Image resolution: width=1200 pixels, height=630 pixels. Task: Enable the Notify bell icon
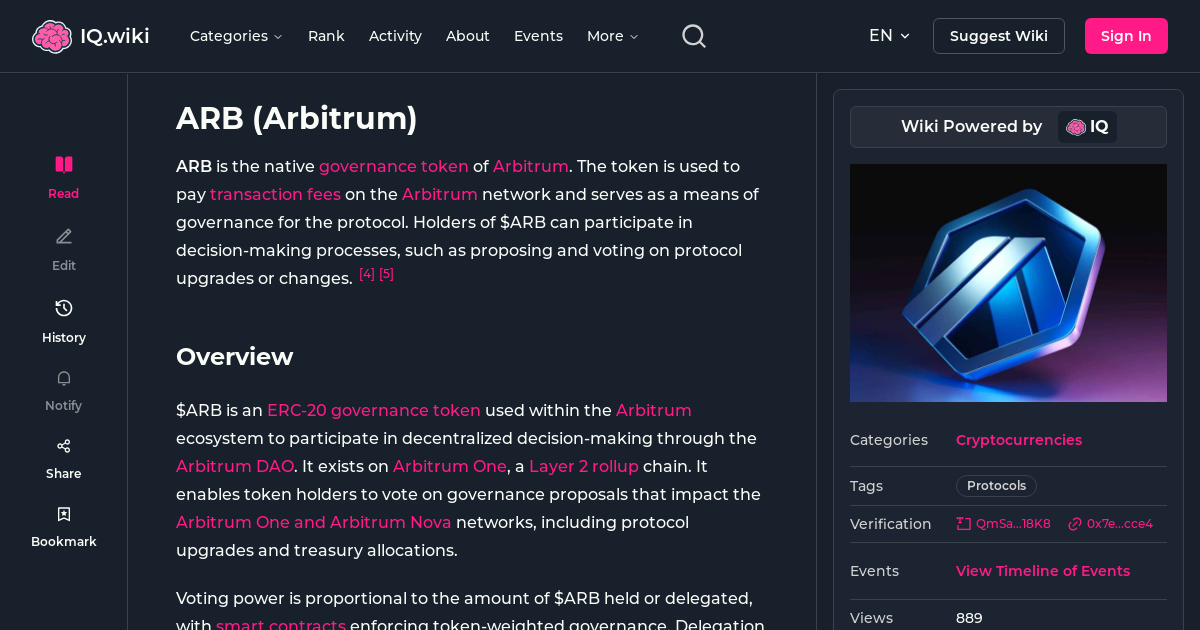(63, 378)
